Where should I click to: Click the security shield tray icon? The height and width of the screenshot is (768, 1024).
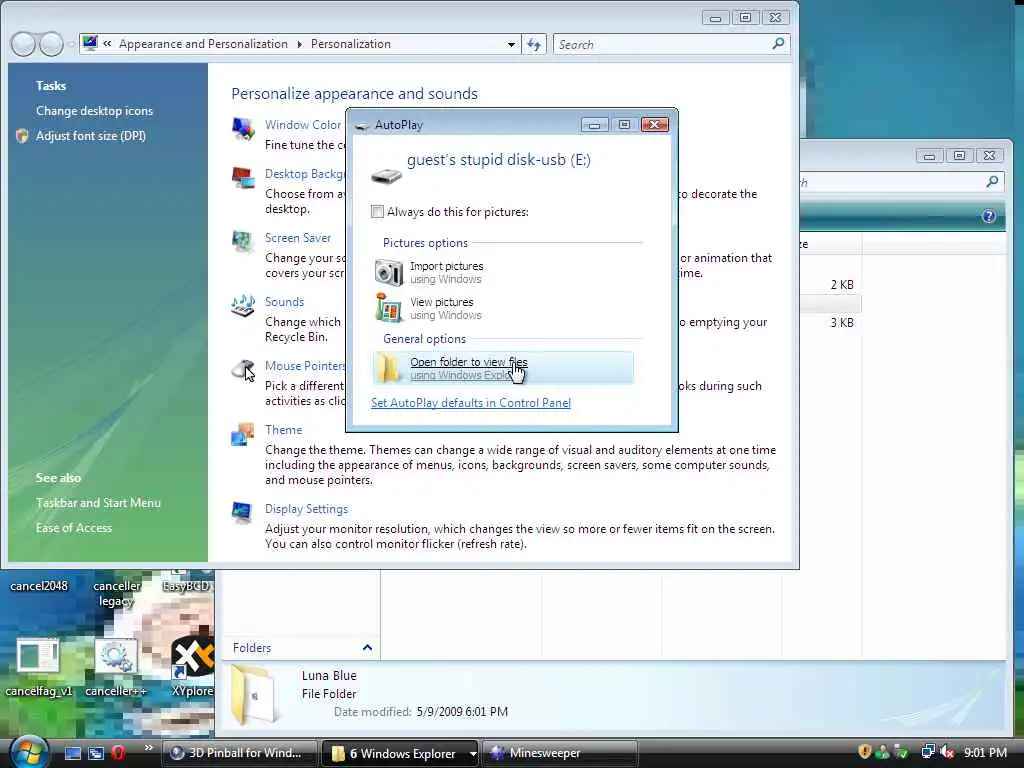click(x=865, y=752)
